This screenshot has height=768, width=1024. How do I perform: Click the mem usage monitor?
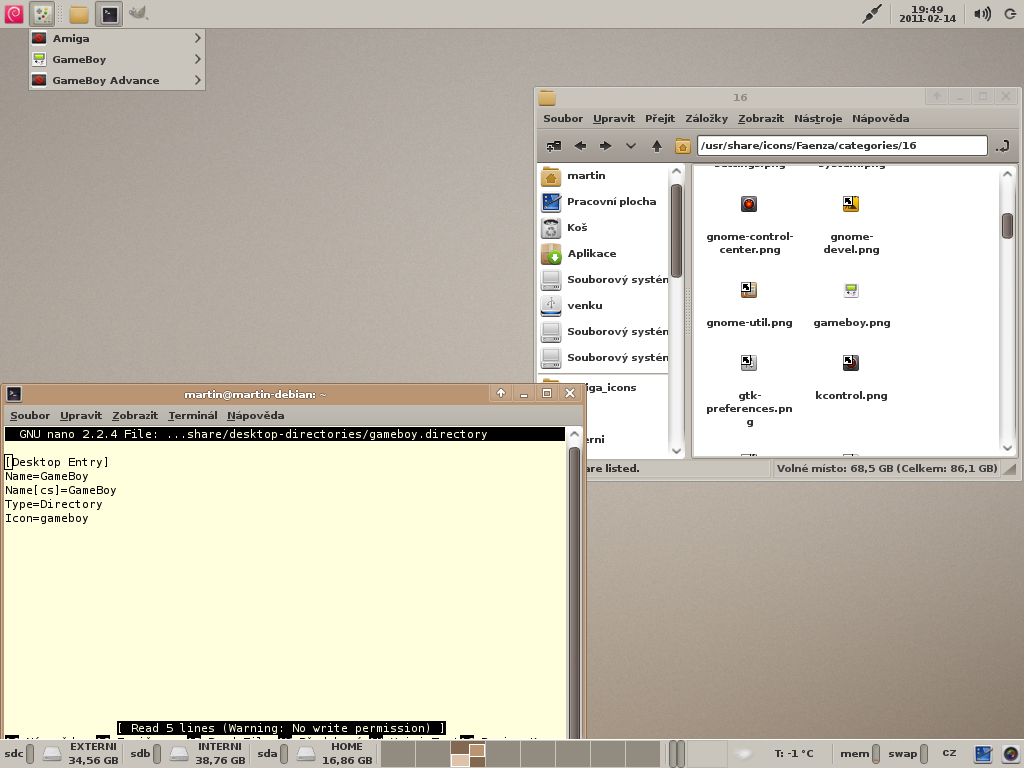click(x=861, y=754)
